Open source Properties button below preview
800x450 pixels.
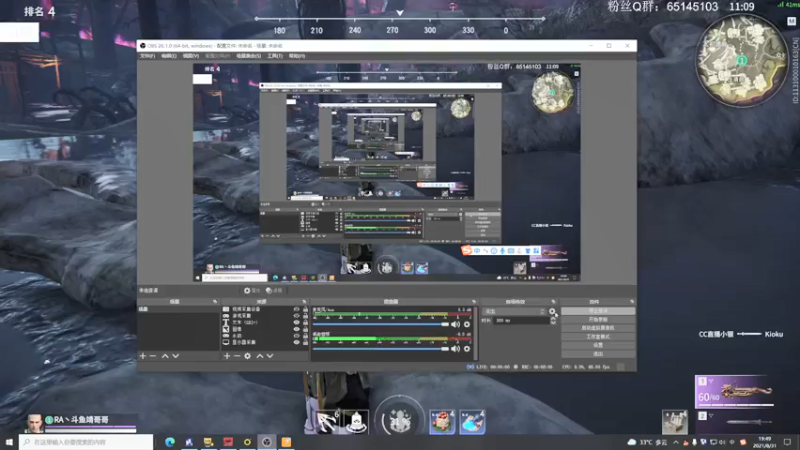[252, 290]
